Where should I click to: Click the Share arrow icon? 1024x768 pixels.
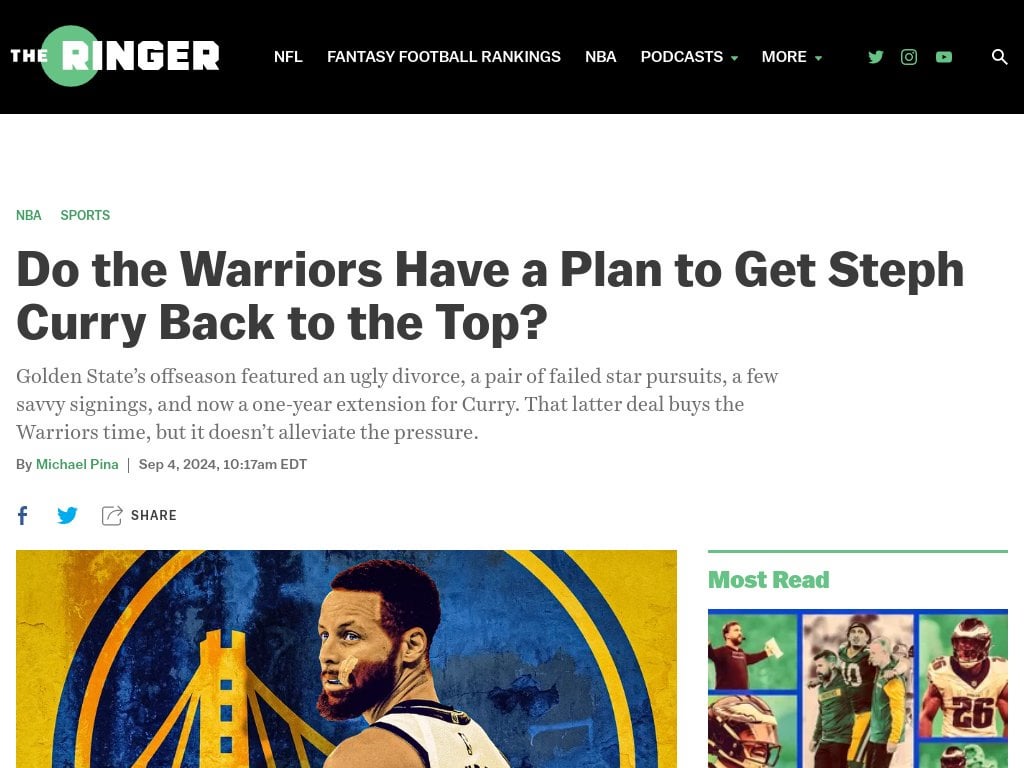click(x=112, y=515)
